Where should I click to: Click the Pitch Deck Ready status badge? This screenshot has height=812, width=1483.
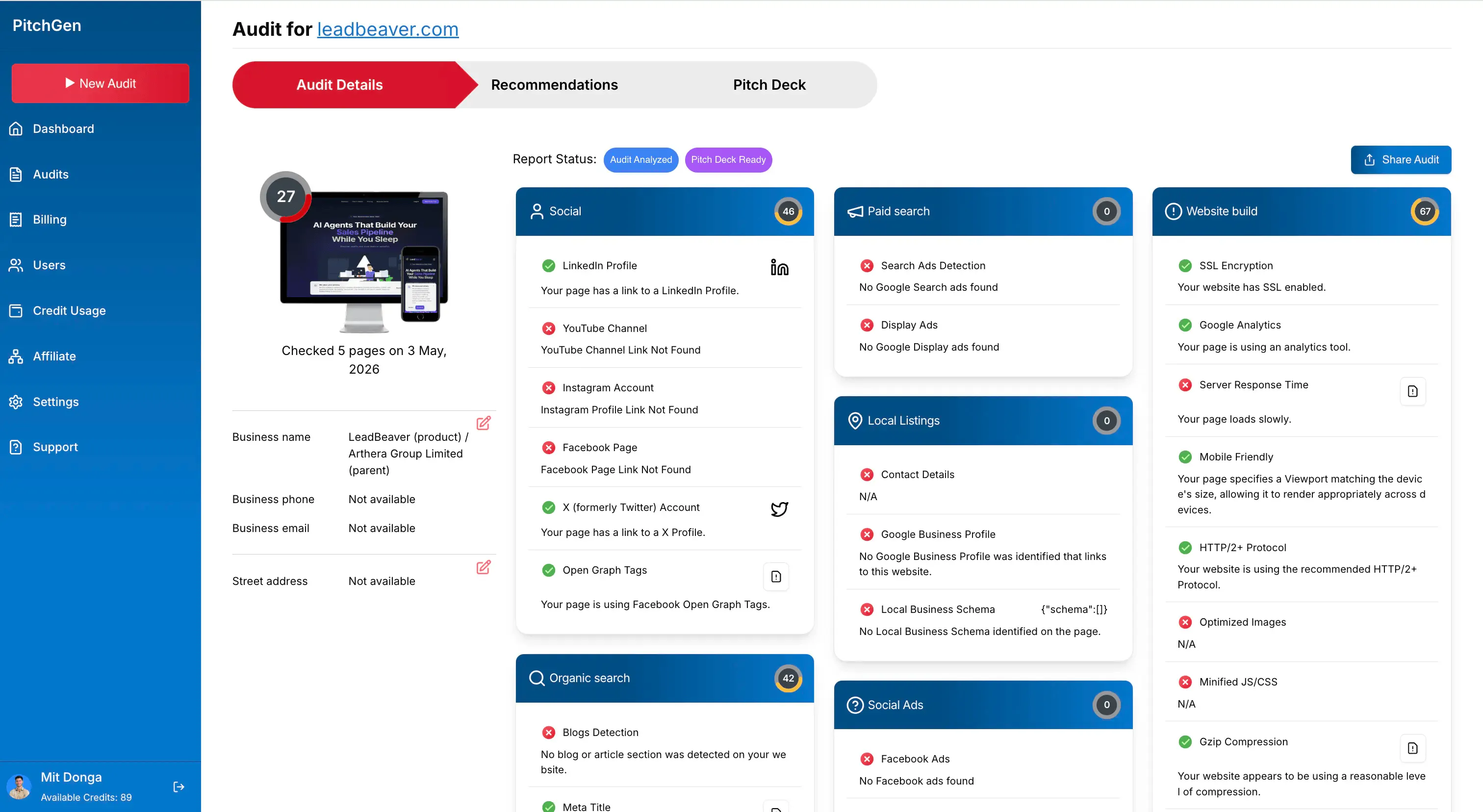(x=728, y=160)
